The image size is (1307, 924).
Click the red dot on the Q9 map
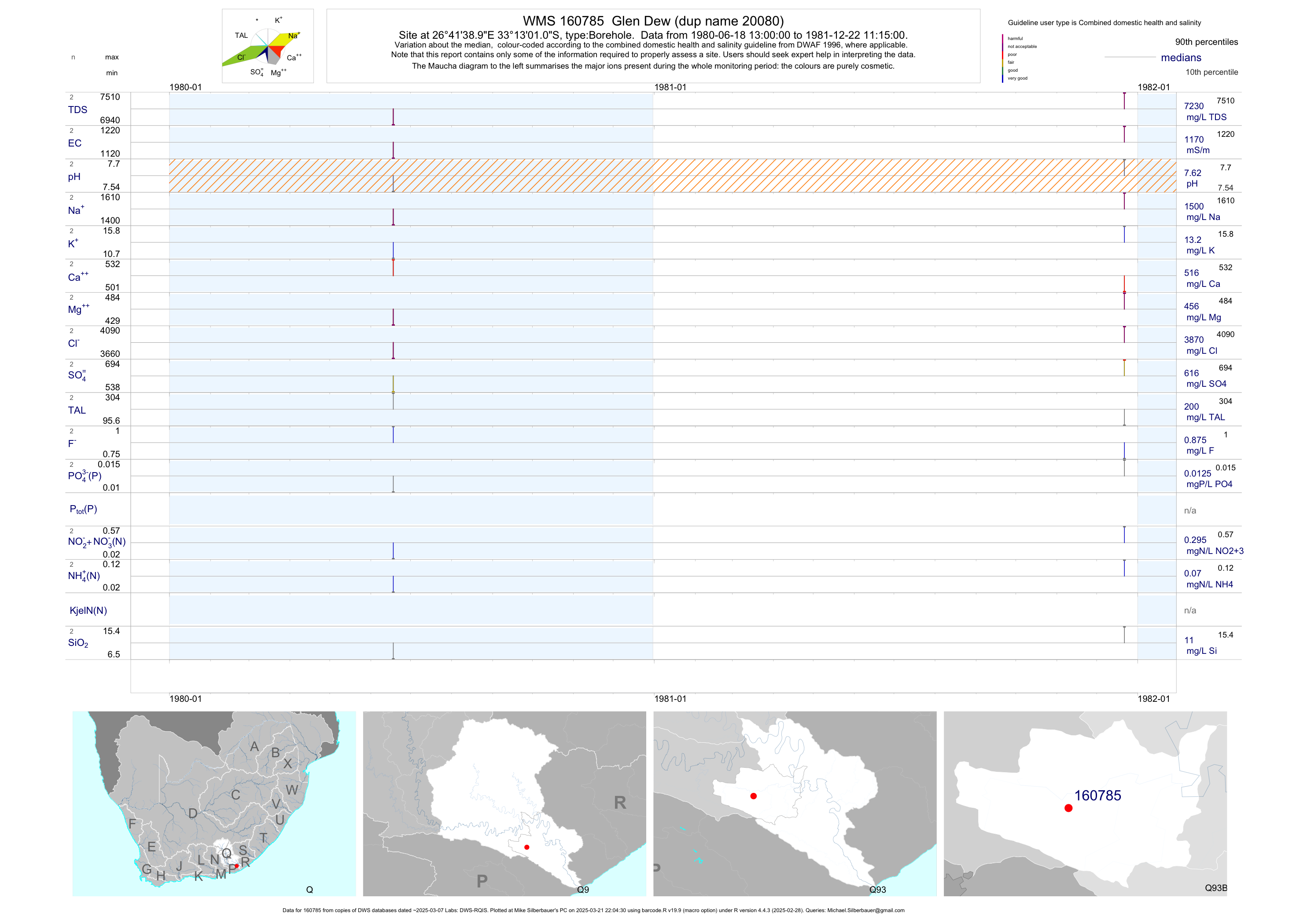tap(526, 847)
